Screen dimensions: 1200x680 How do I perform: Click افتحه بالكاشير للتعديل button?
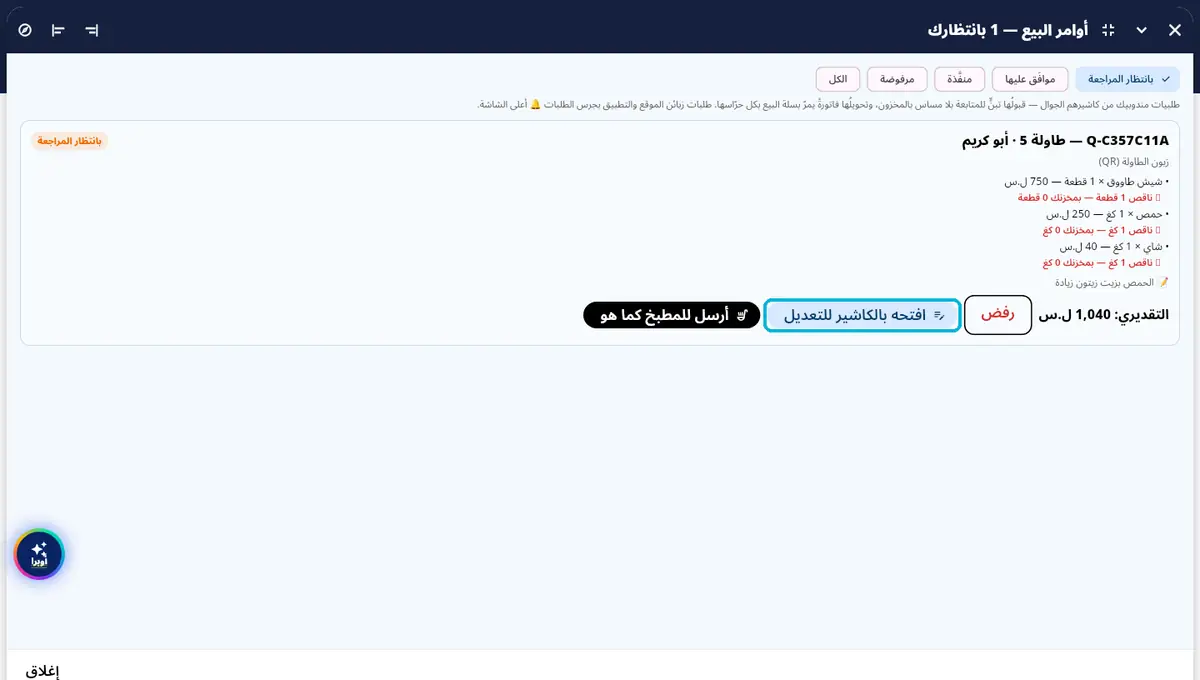(862, 315)
